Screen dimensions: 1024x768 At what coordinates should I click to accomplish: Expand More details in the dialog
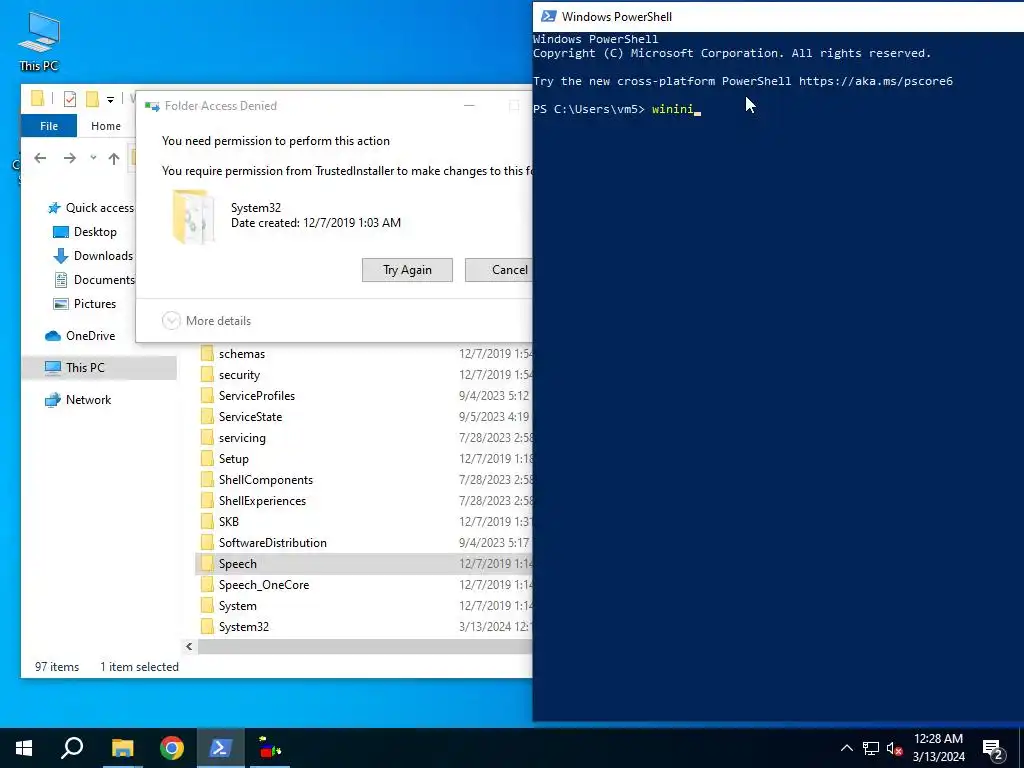206,321
